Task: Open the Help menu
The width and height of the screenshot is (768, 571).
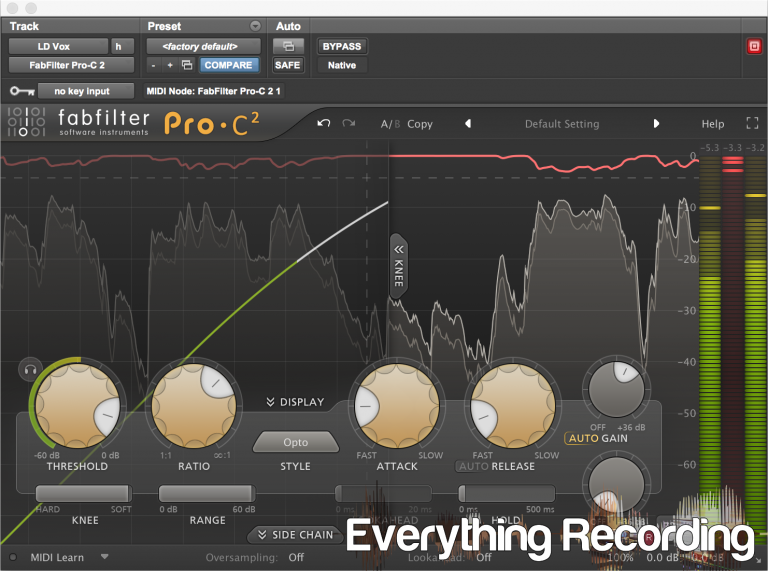Action: pyautogui.click(x=713, y=124)
